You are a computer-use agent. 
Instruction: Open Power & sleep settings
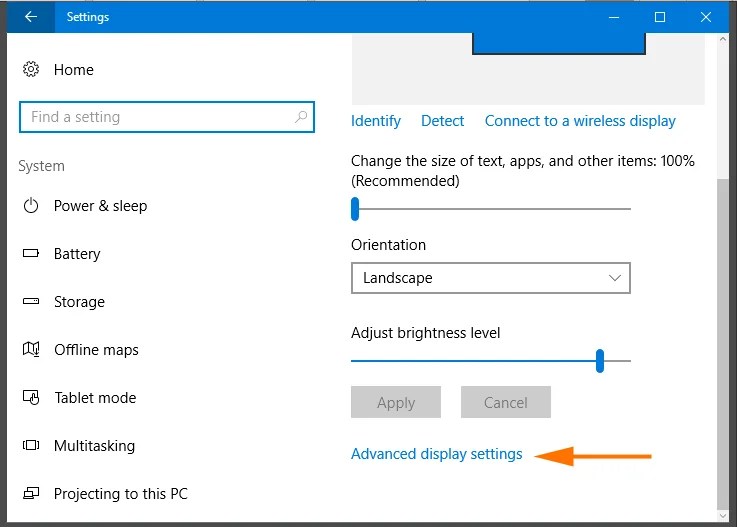coord(101,206)
